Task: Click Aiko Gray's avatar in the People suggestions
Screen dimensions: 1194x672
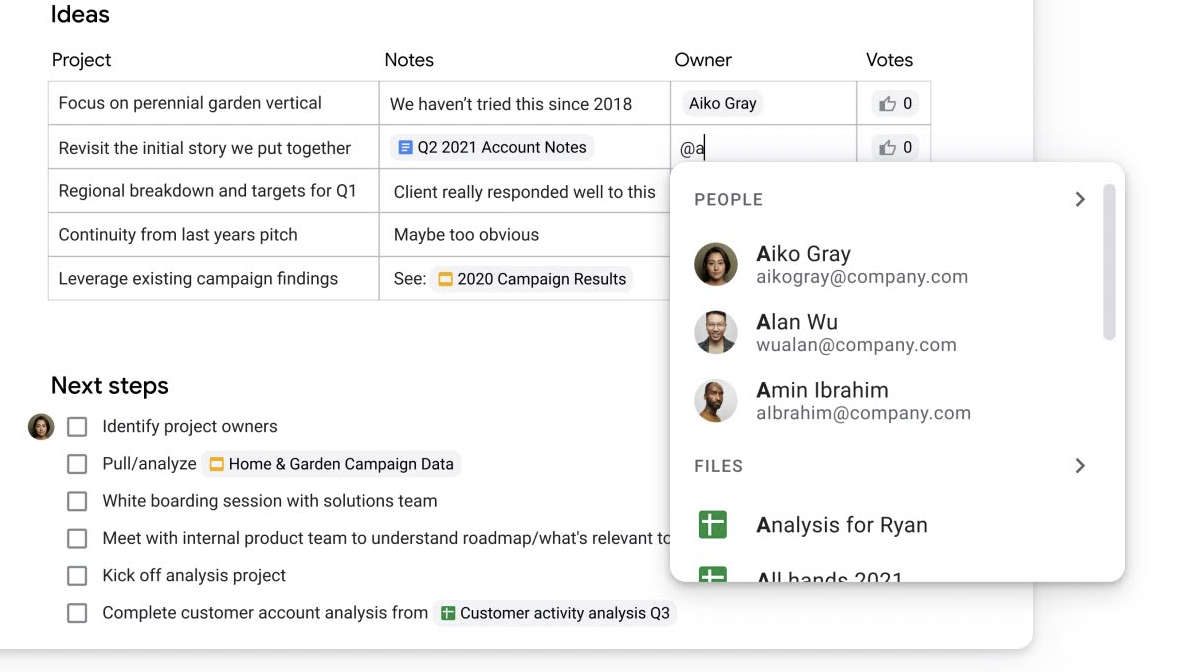Action: click(x=716, y=264)
